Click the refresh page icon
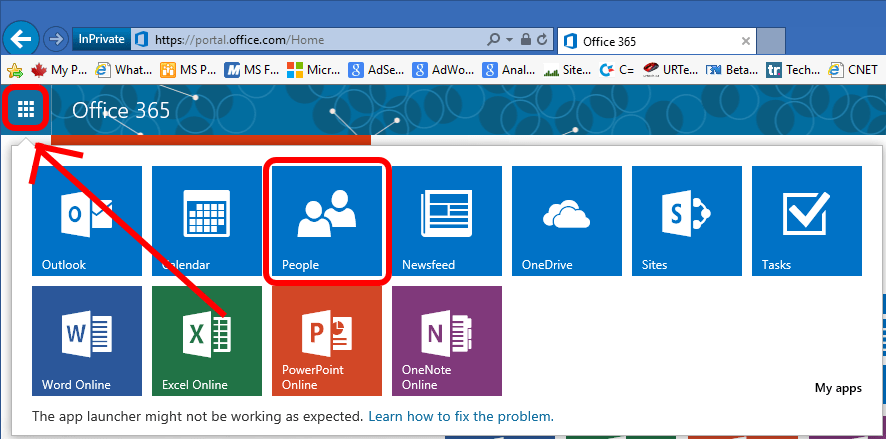Viewport: 886px width, 439px height. coord(541,40)
